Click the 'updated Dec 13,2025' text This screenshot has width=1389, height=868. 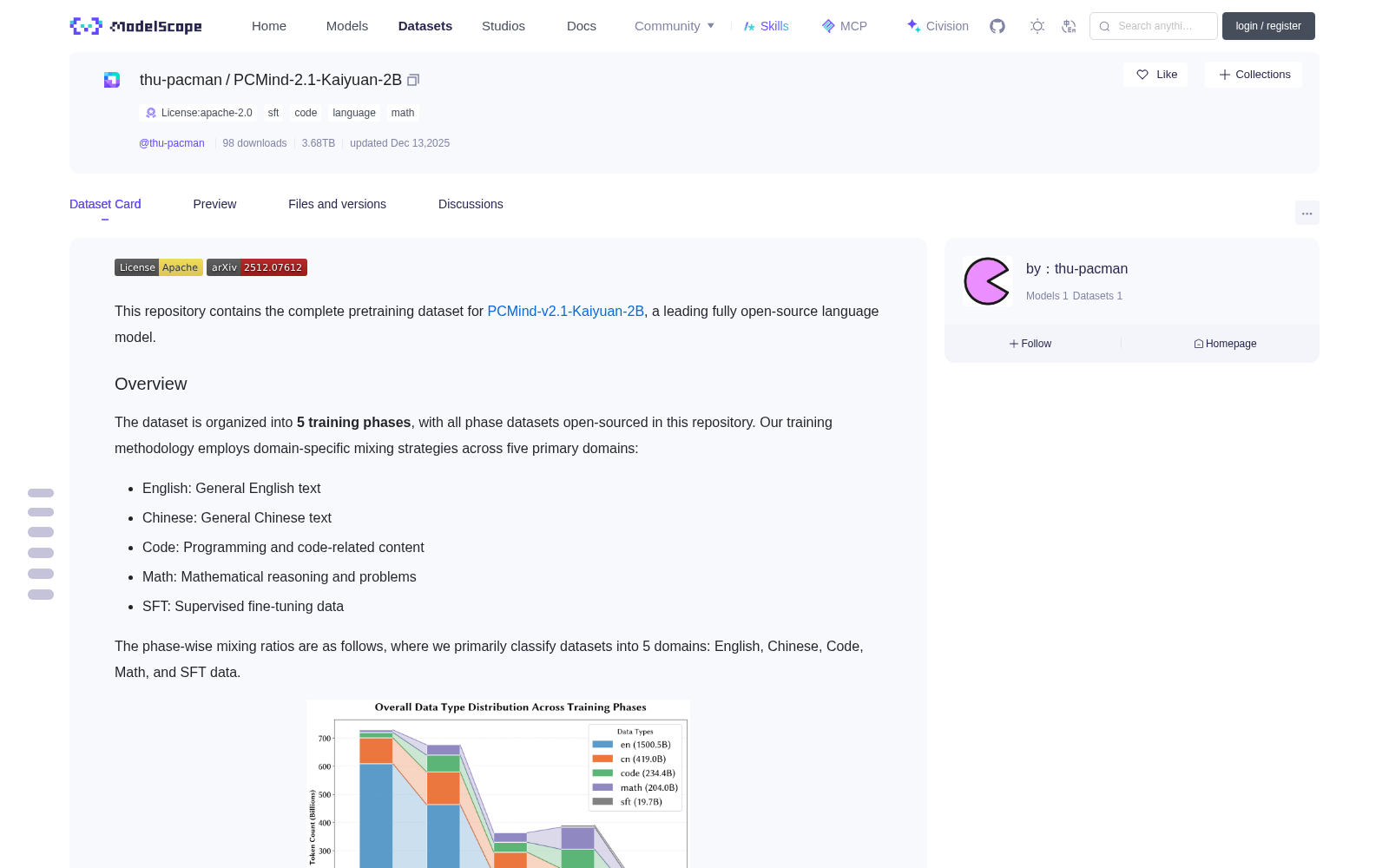(x=399, y=143)
